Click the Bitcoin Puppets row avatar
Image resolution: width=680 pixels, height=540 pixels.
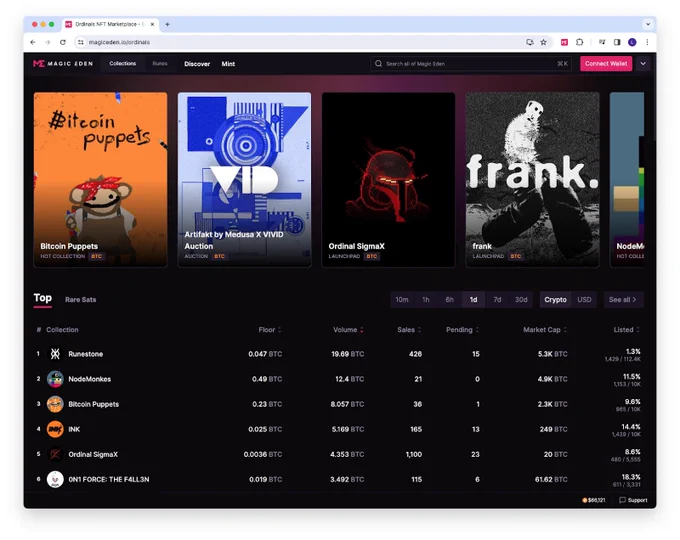tap(55, 404)
